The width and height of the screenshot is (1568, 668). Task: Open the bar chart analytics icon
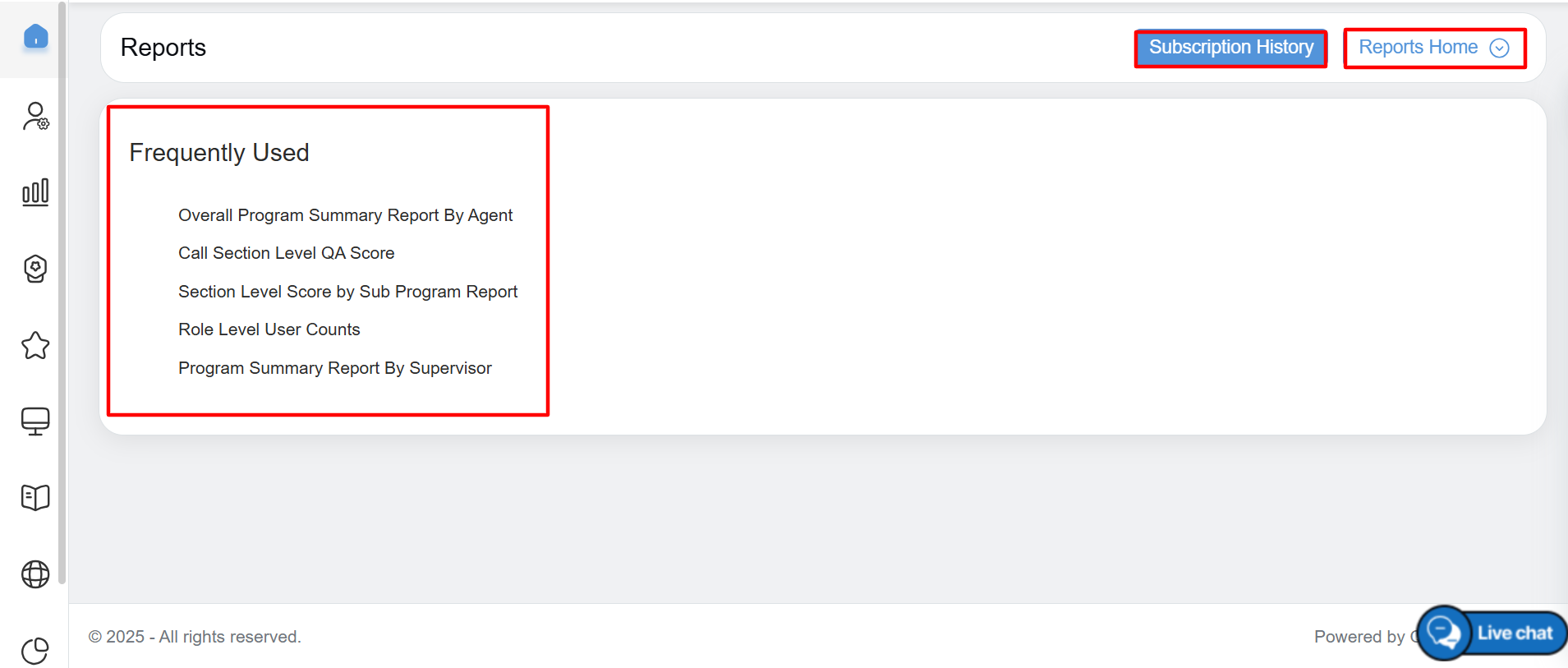[x=35, y=192]
